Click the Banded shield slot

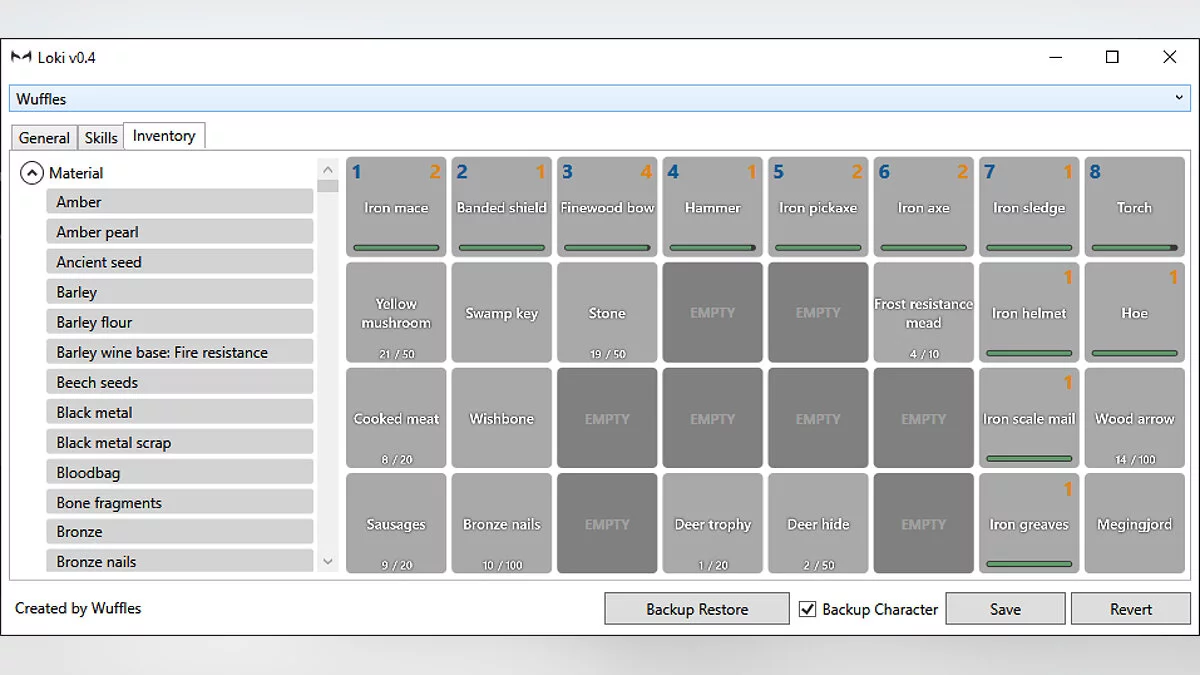tap(501, 207)
